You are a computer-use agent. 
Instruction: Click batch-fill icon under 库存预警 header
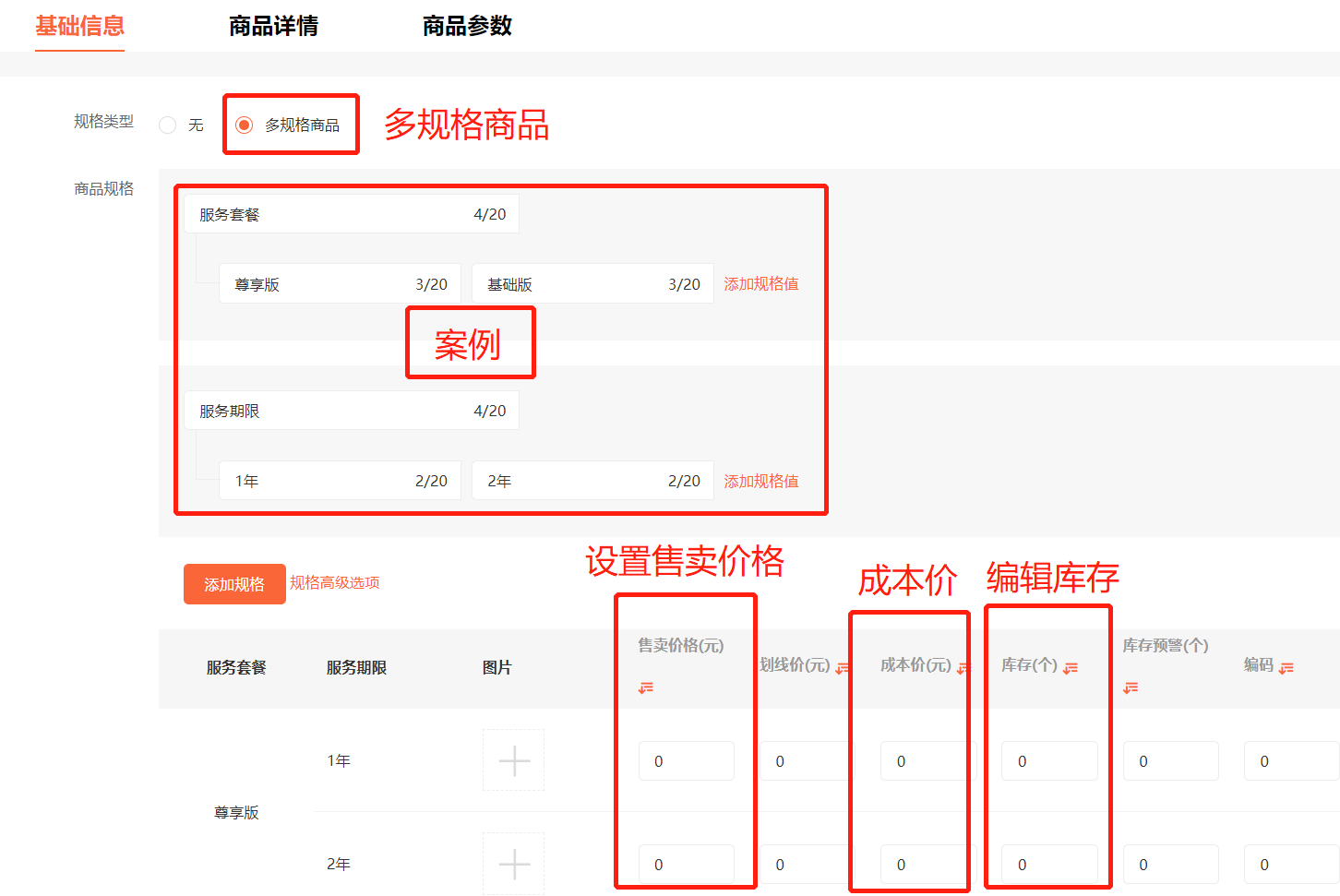point(1131,687)
